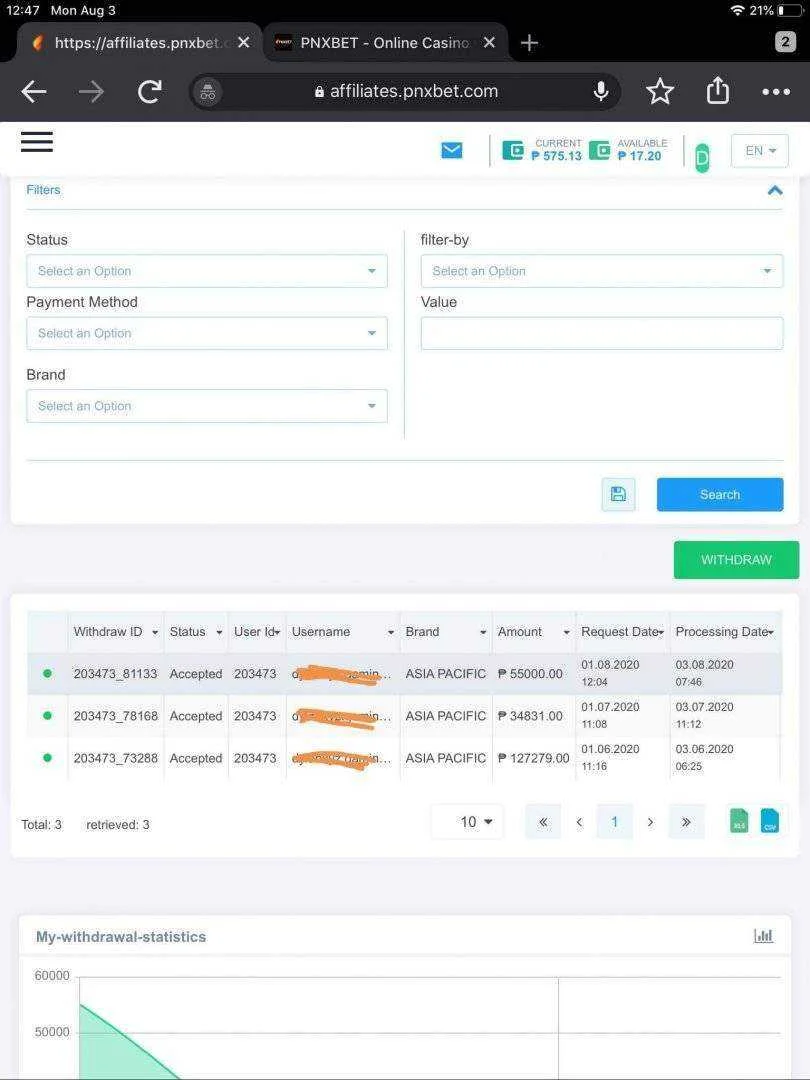Change page size from 10 dropdown

coord(468,822)
